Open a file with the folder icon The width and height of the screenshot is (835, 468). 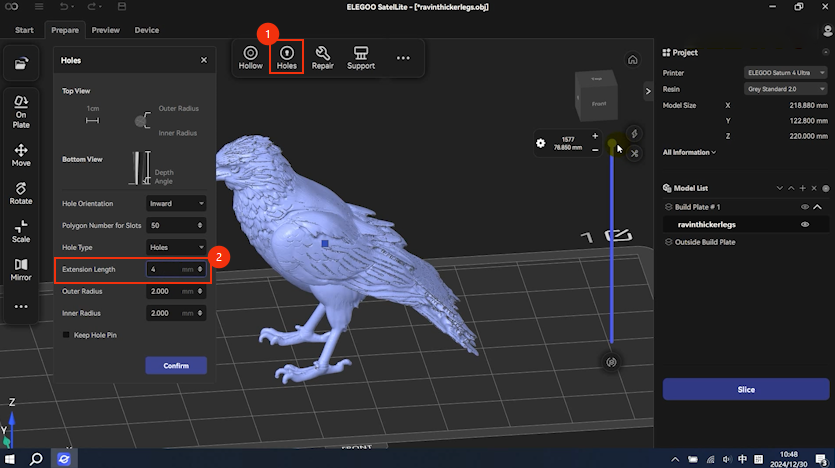[x=21, y=64]
